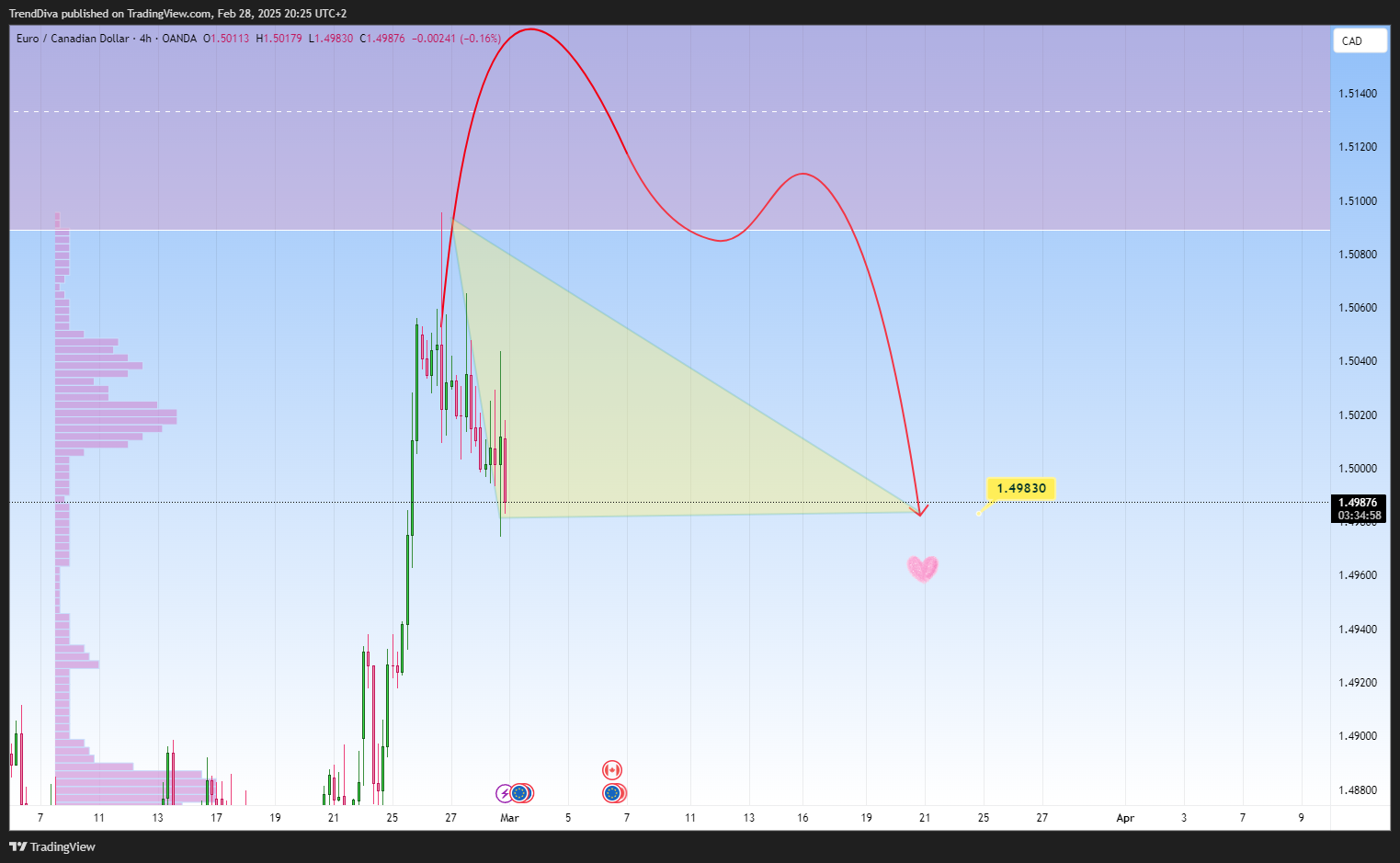Open EU flag event icon under Canada flag
1400x863 pixels.
[x=612, y=793]
